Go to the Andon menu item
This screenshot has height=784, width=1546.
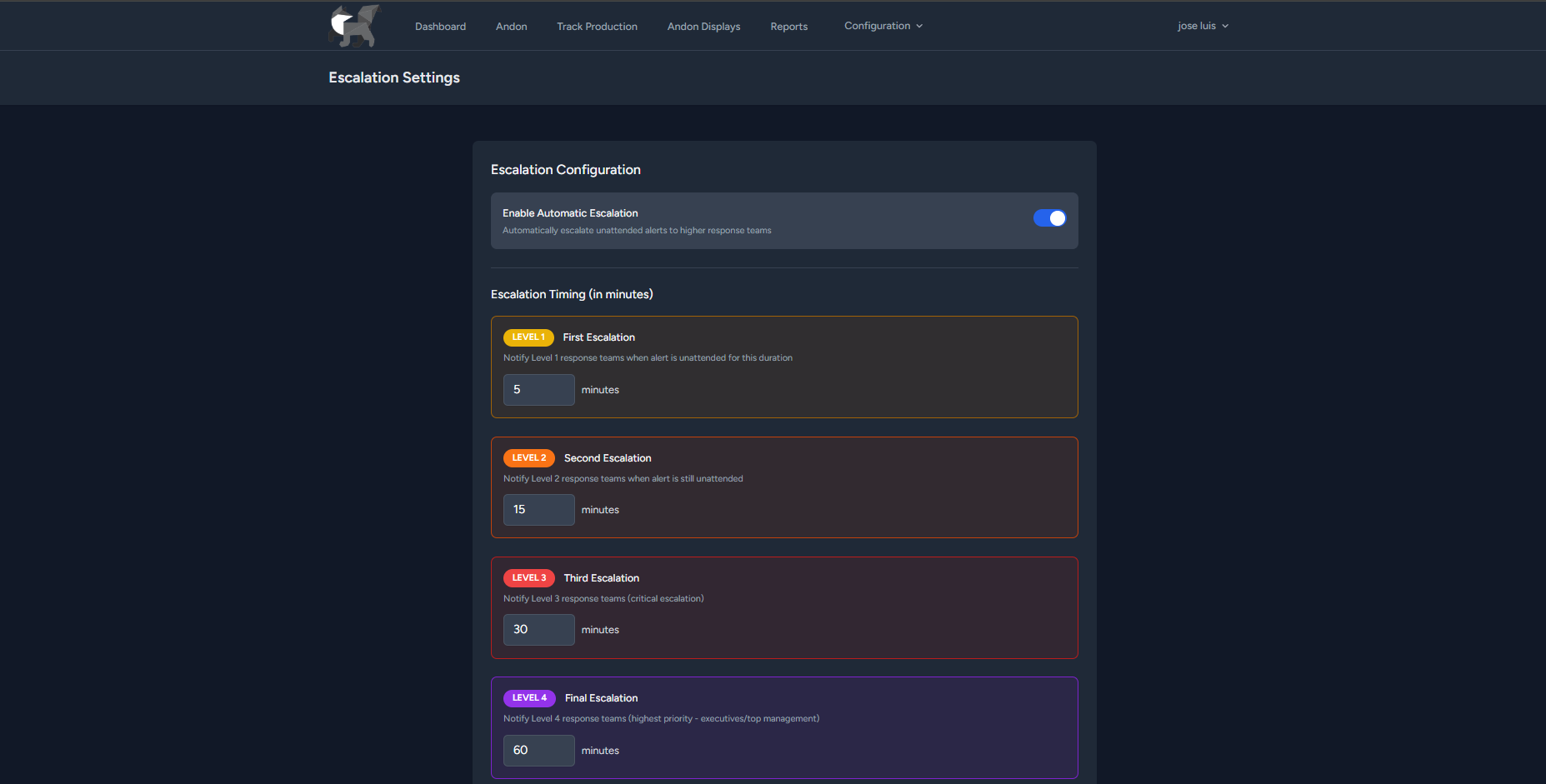click(511, 27)
